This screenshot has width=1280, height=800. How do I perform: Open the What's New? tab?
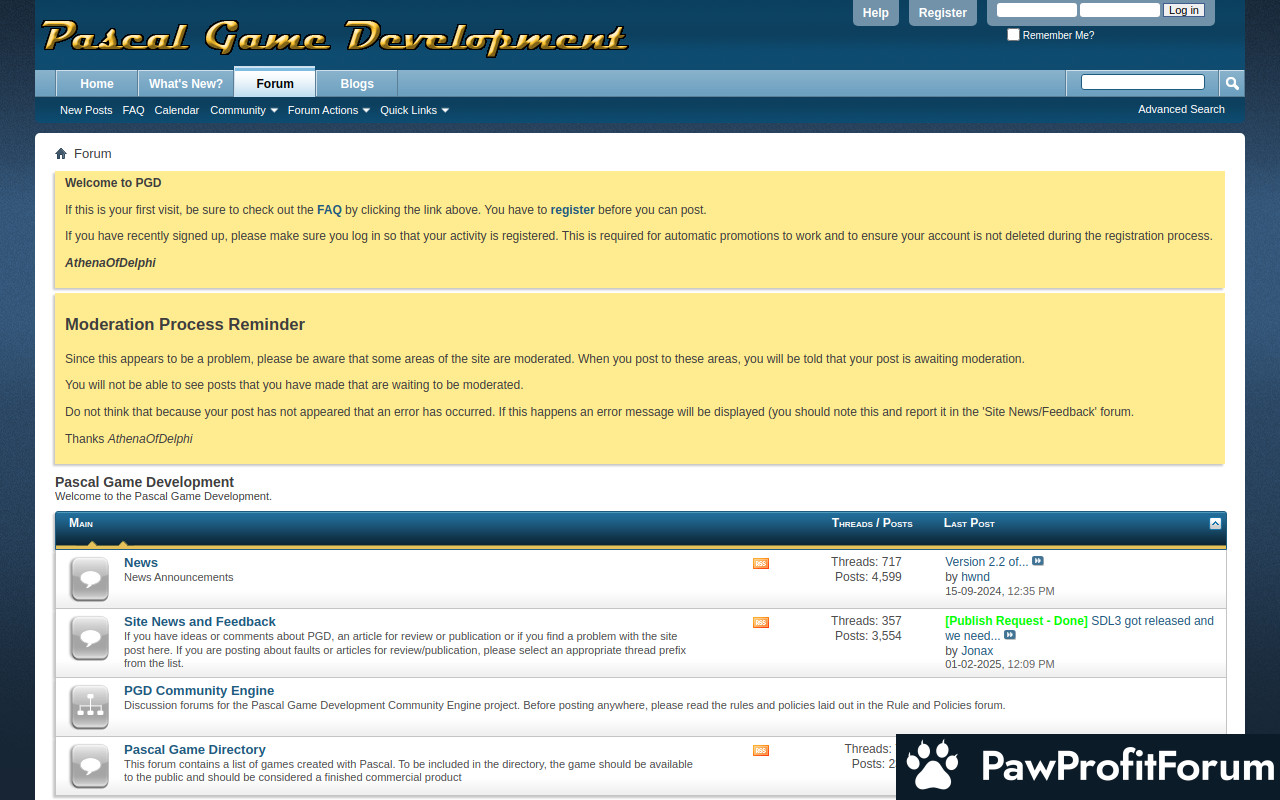(x=186, y=83)
